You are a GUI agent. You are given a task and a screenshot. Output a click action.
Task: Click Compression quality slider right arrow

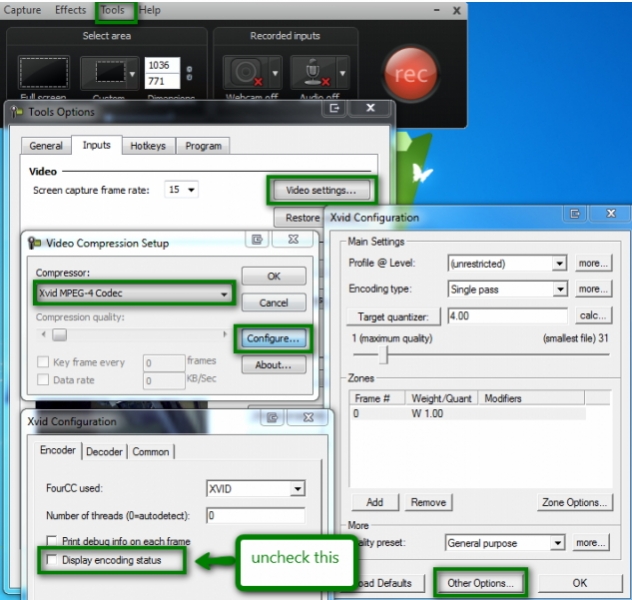(225, 334)
